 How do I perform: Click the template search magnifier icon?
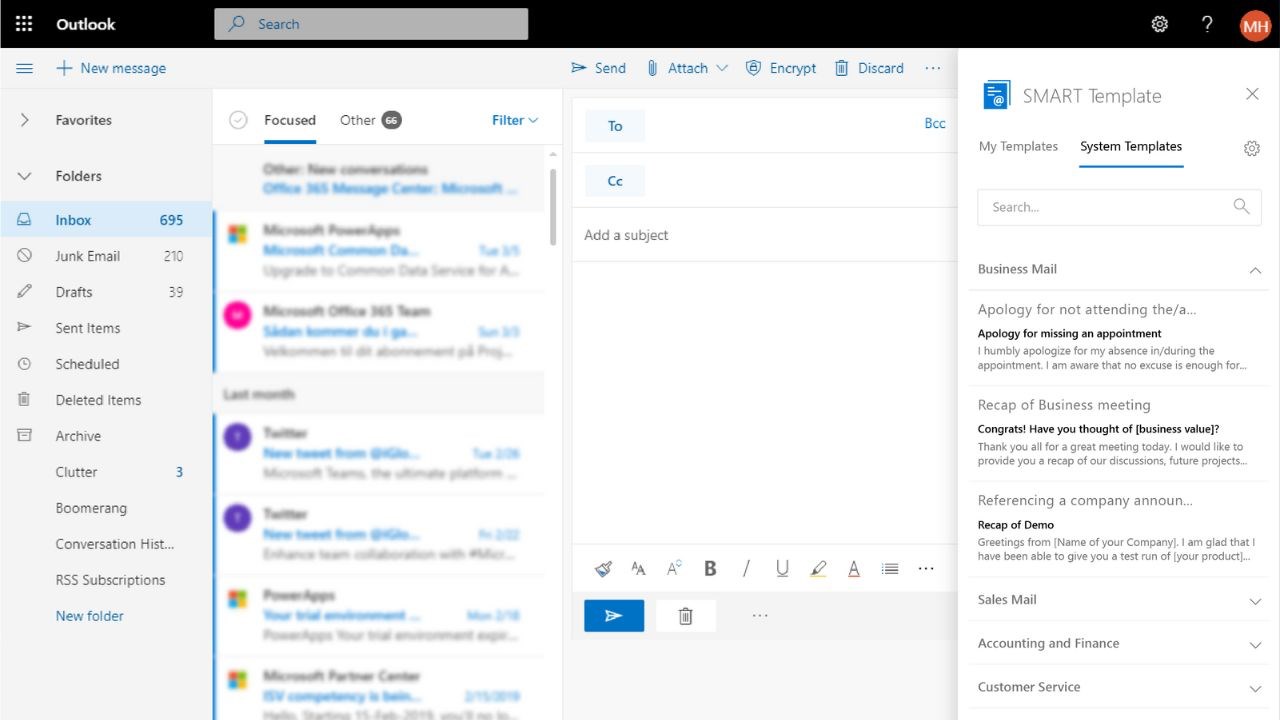click(x=1241, y=206)
